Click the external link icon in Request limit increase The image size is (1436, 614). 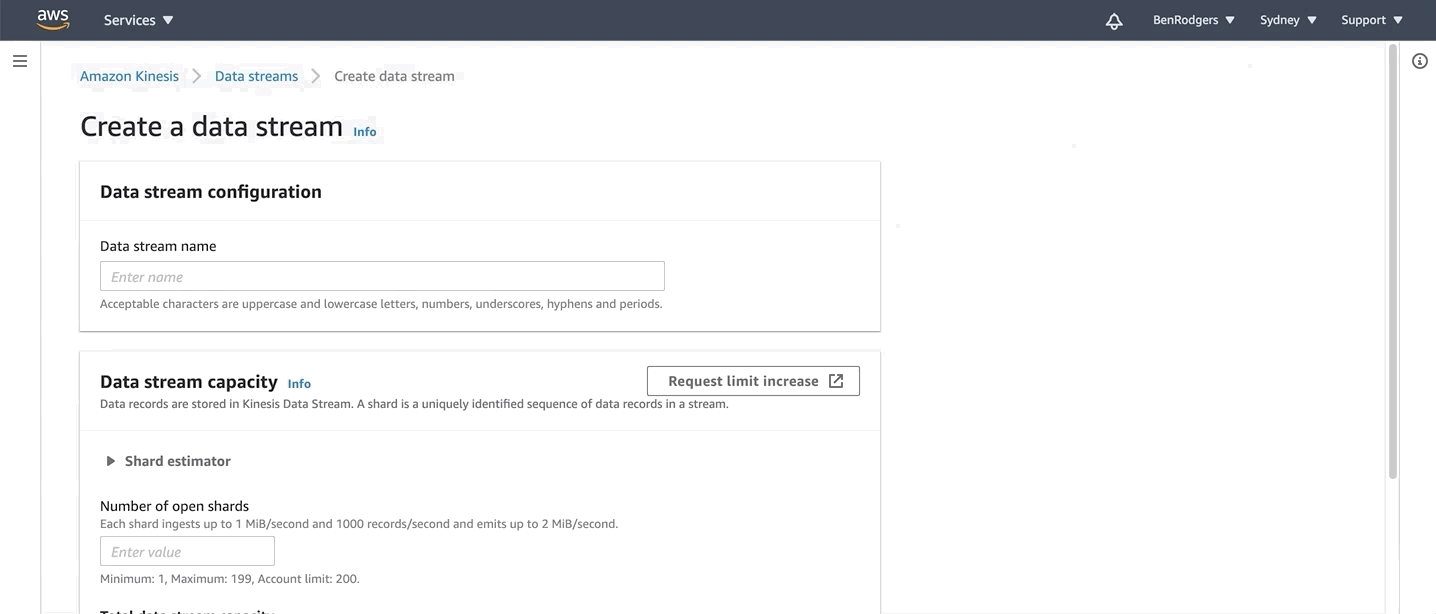point(836,381)
